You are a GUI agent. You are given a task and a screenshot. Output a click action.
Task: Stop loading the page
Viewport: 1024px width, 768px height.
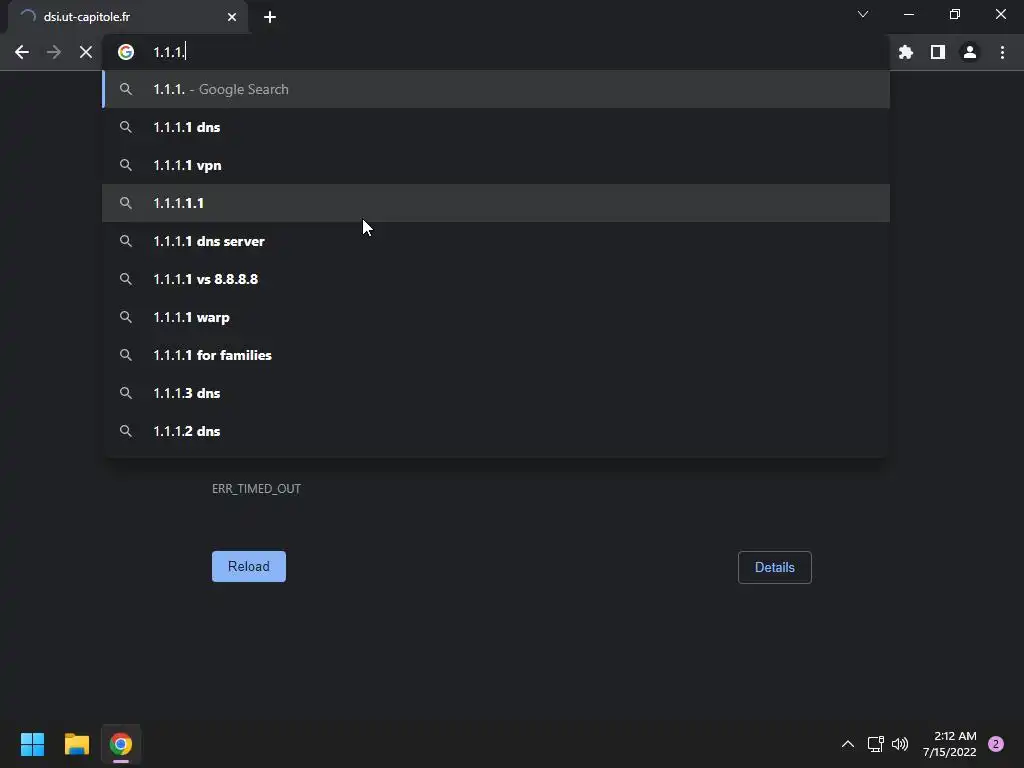click(86, 52)
